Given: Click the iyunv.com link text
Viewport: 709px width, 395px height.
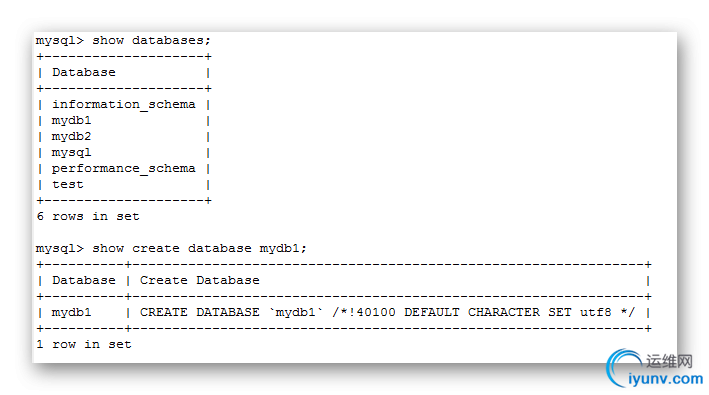Looking at the screenshot, I should click(x=666, y=379).
